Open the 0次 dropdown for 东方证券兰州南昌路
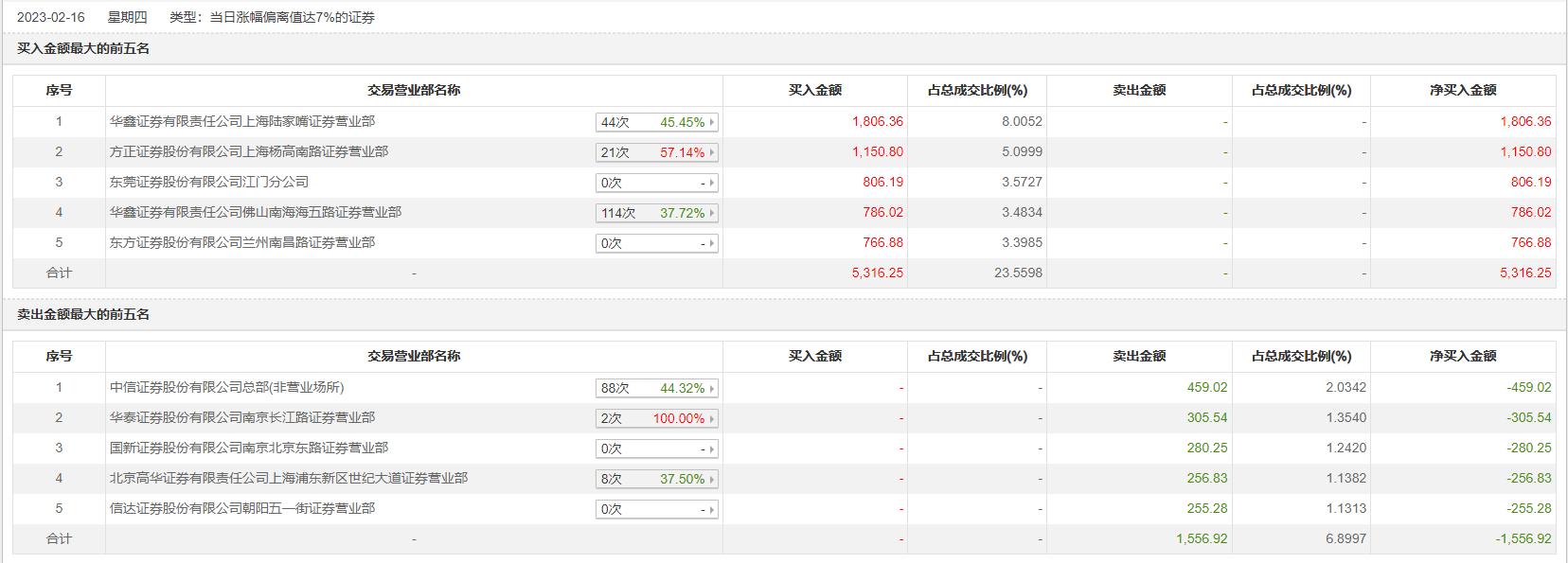This screenshot has width=1568, height=563. [x=657, y=243]
